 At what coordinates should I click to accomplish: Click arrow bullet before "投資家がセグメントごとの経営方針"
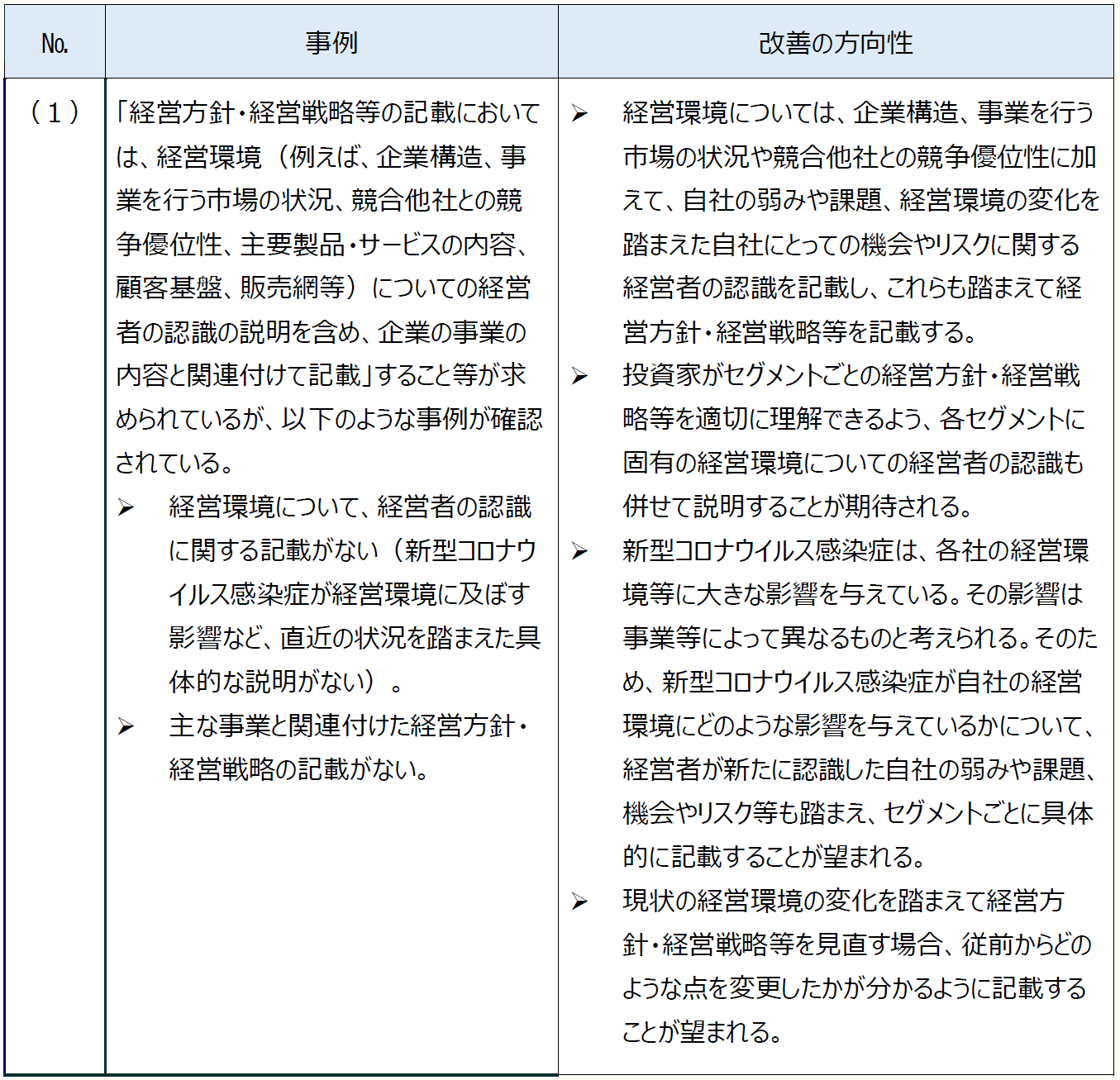(x=579, y=377)
